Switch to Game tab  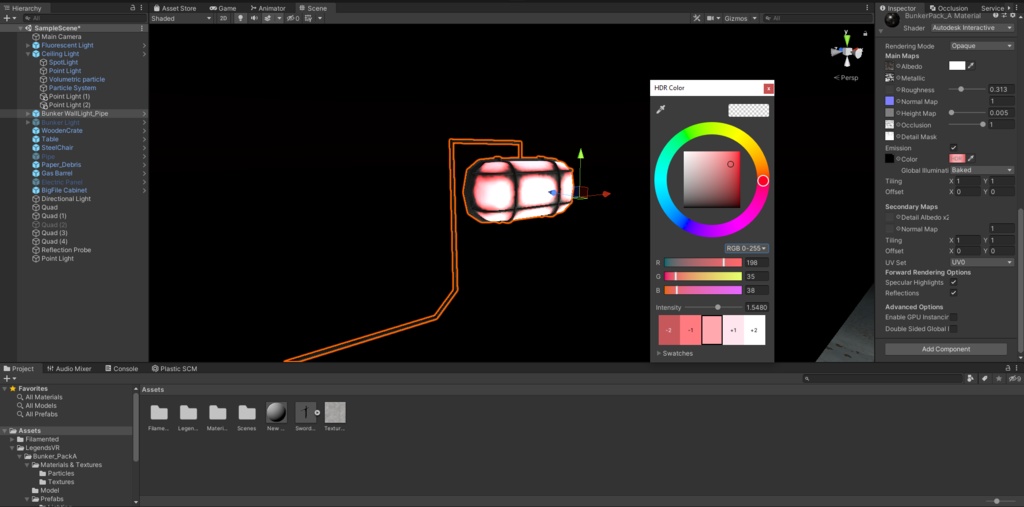coord(223,8)
